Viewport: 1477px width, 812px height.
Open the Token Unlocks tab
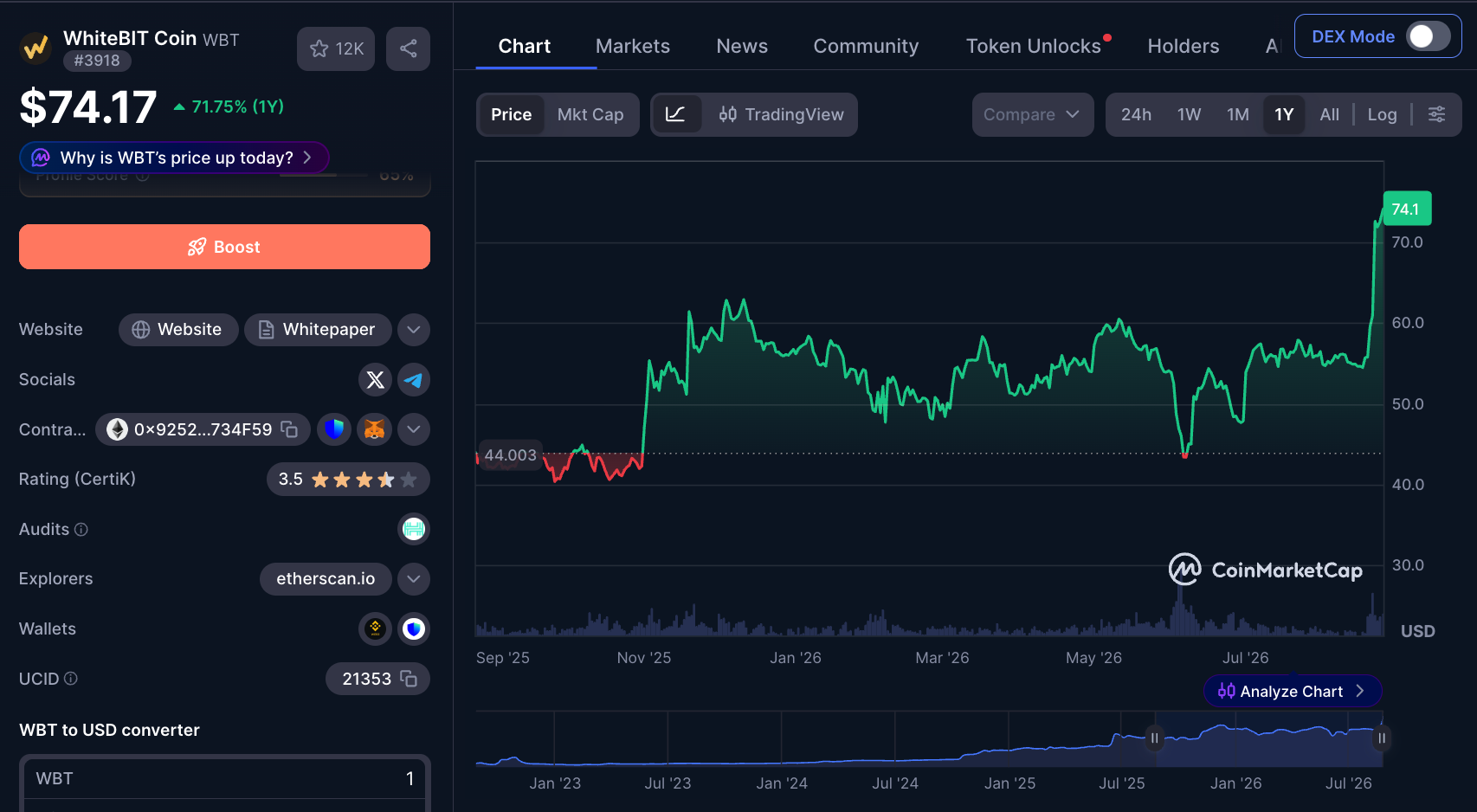tap(1034, 46)
